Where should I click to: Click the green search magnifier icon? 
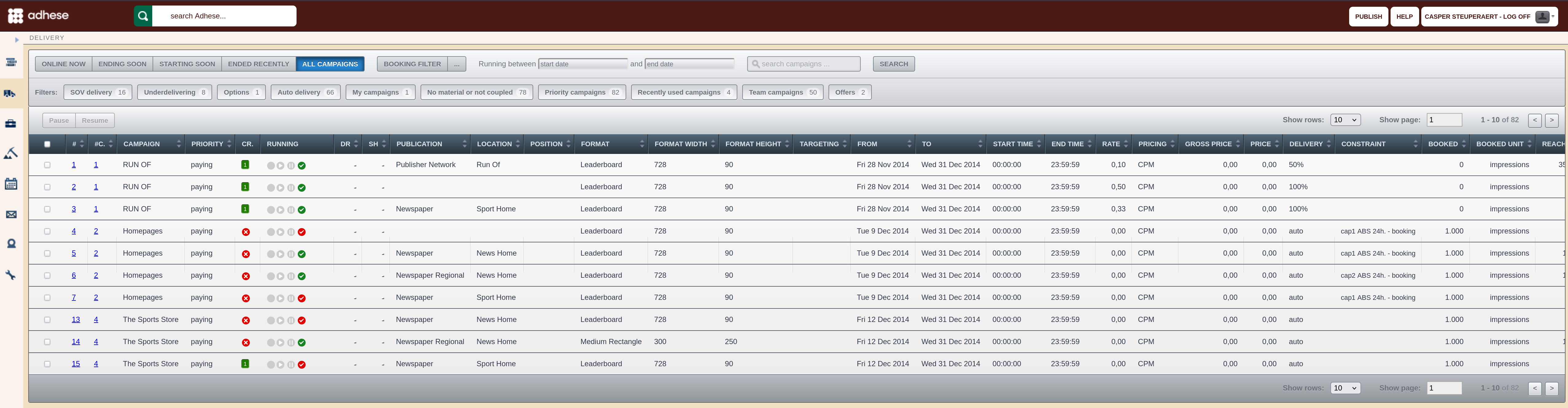(143, 16)
